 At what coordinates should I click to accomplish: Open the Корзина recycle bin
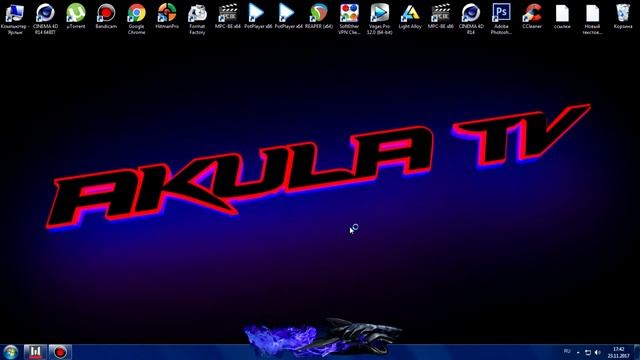623,16
